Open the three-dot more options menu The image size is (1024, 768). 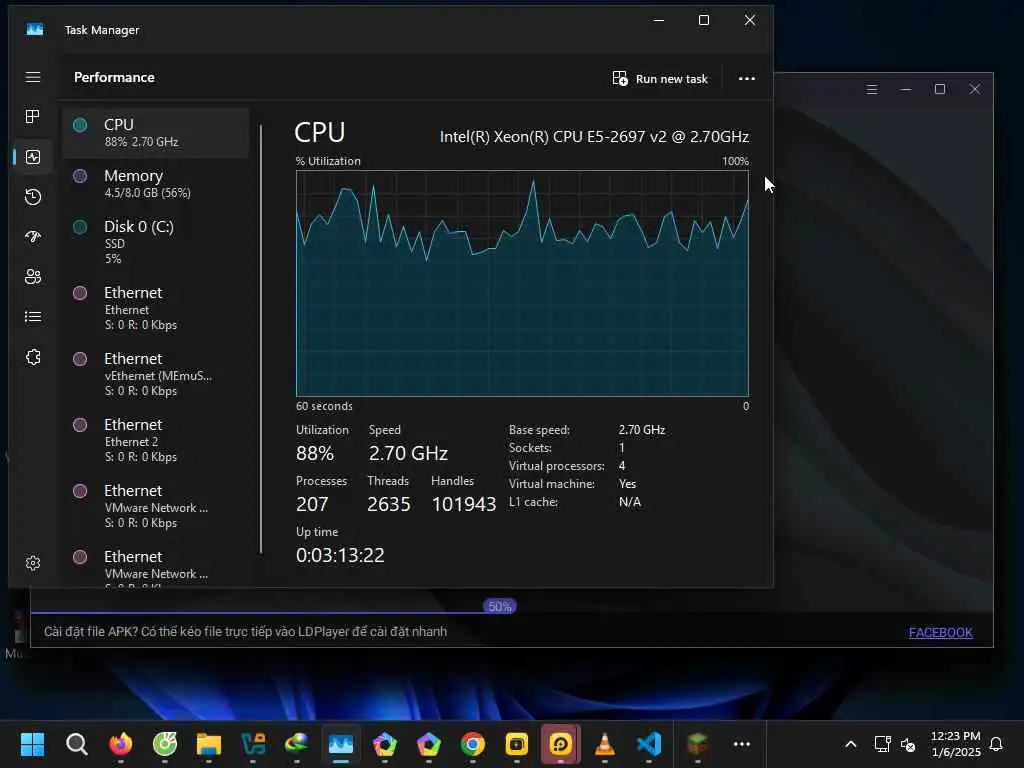click(746, 78)
